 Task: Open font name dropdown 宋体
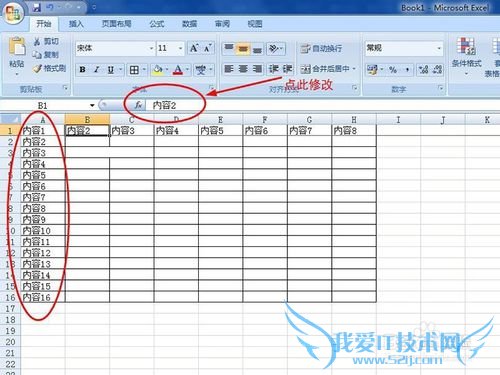pyautogui.click(x=151, y=49)
